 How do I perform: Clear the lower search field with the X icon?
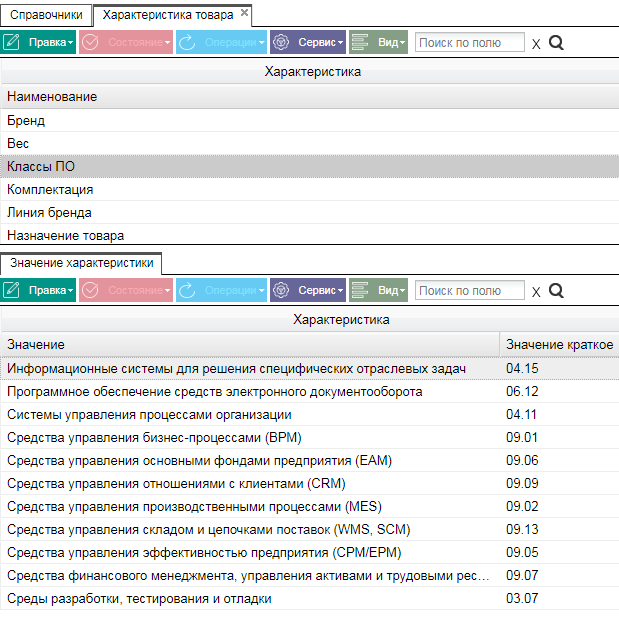click(536, 292)
